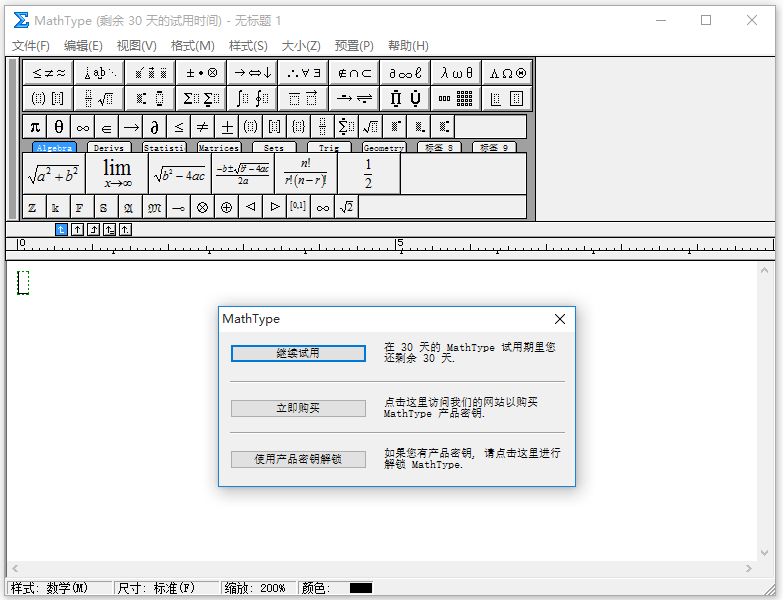Select the left-aligned tab stop button
Image resolution: width=783 pixels, height=600 pixels.
point(61,229)
